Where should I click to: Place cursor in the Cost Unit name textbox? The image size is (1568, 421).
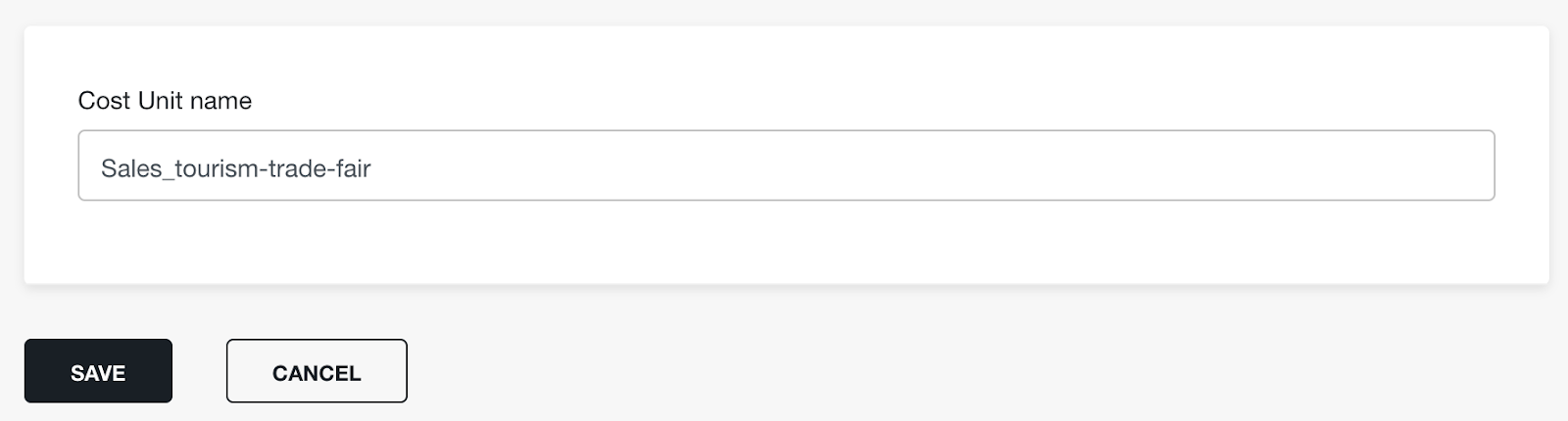[x=786, y=165]
